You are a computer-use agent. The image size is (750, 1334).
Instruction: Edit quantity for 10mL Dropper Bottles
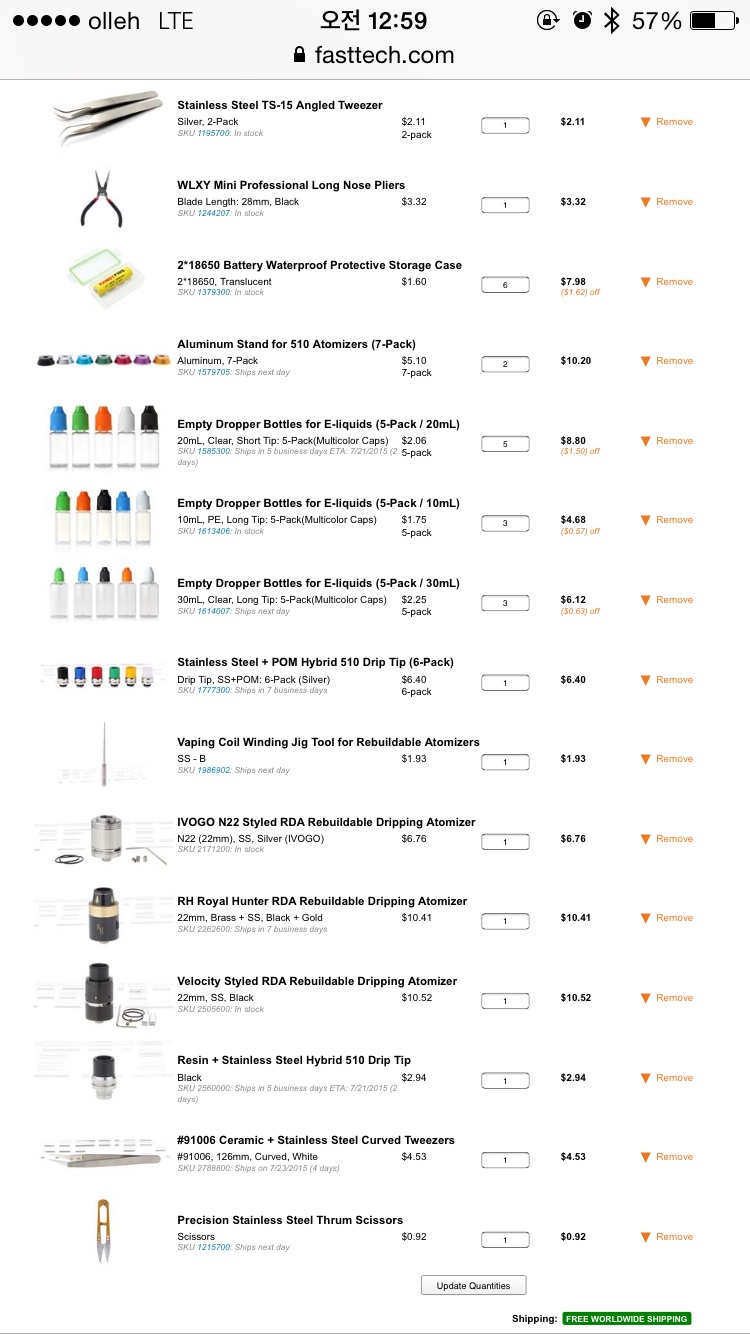point(505,523)
